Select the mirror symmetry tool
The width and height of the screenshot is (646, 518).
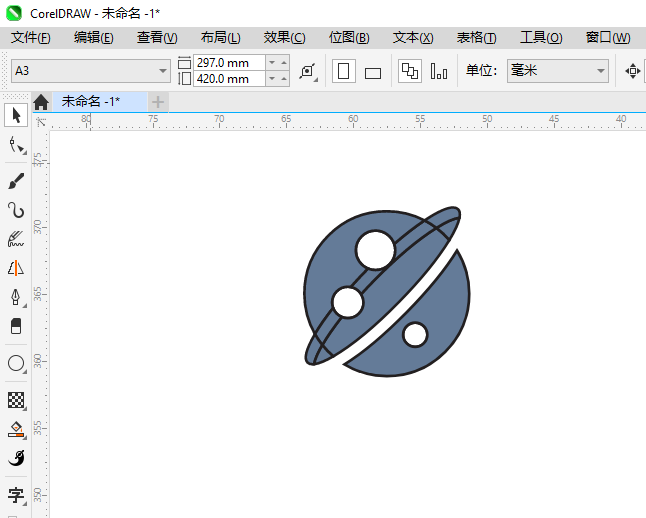coord(16,268)
